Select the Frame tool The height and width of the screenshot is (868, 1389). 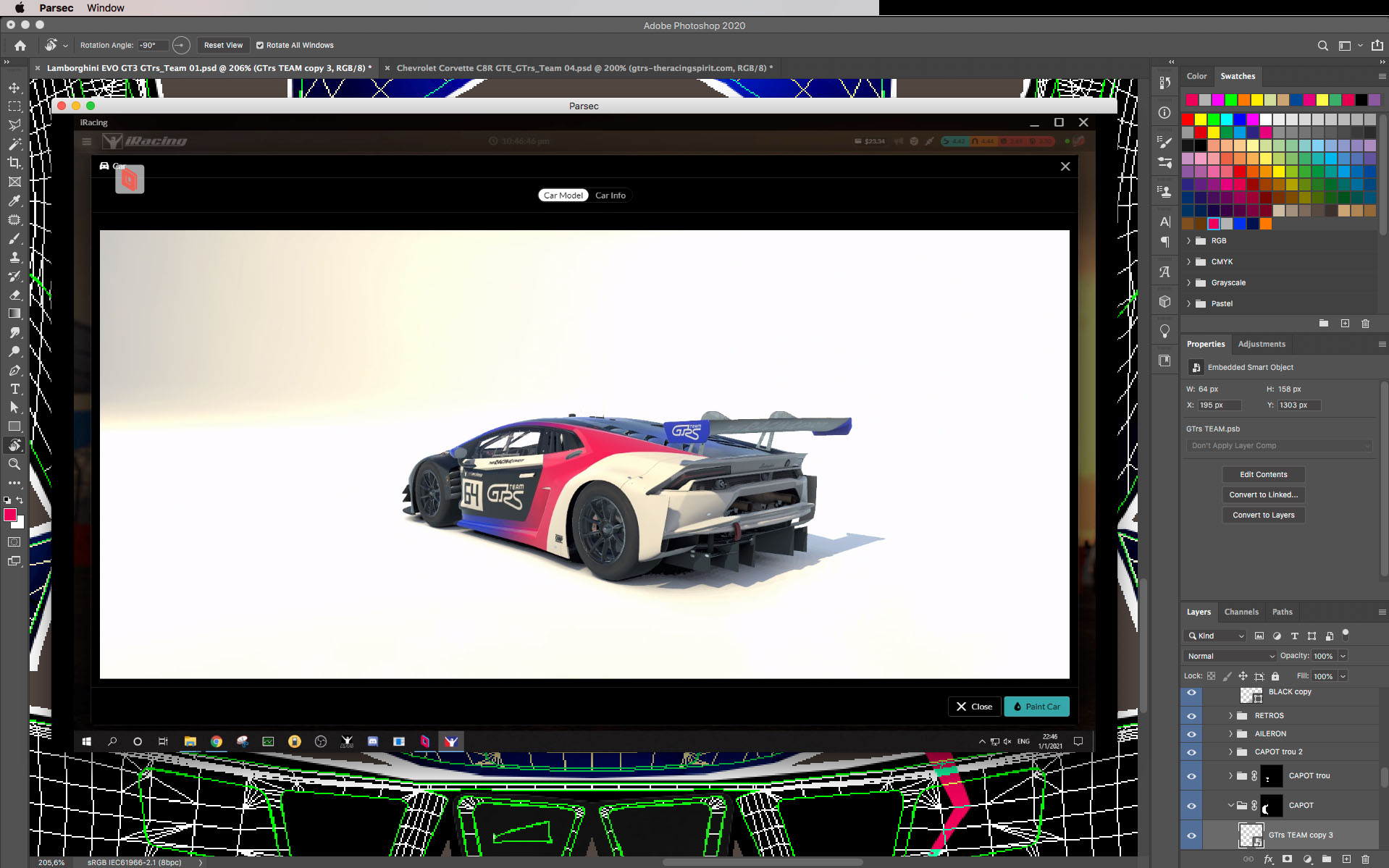point(14,182)
